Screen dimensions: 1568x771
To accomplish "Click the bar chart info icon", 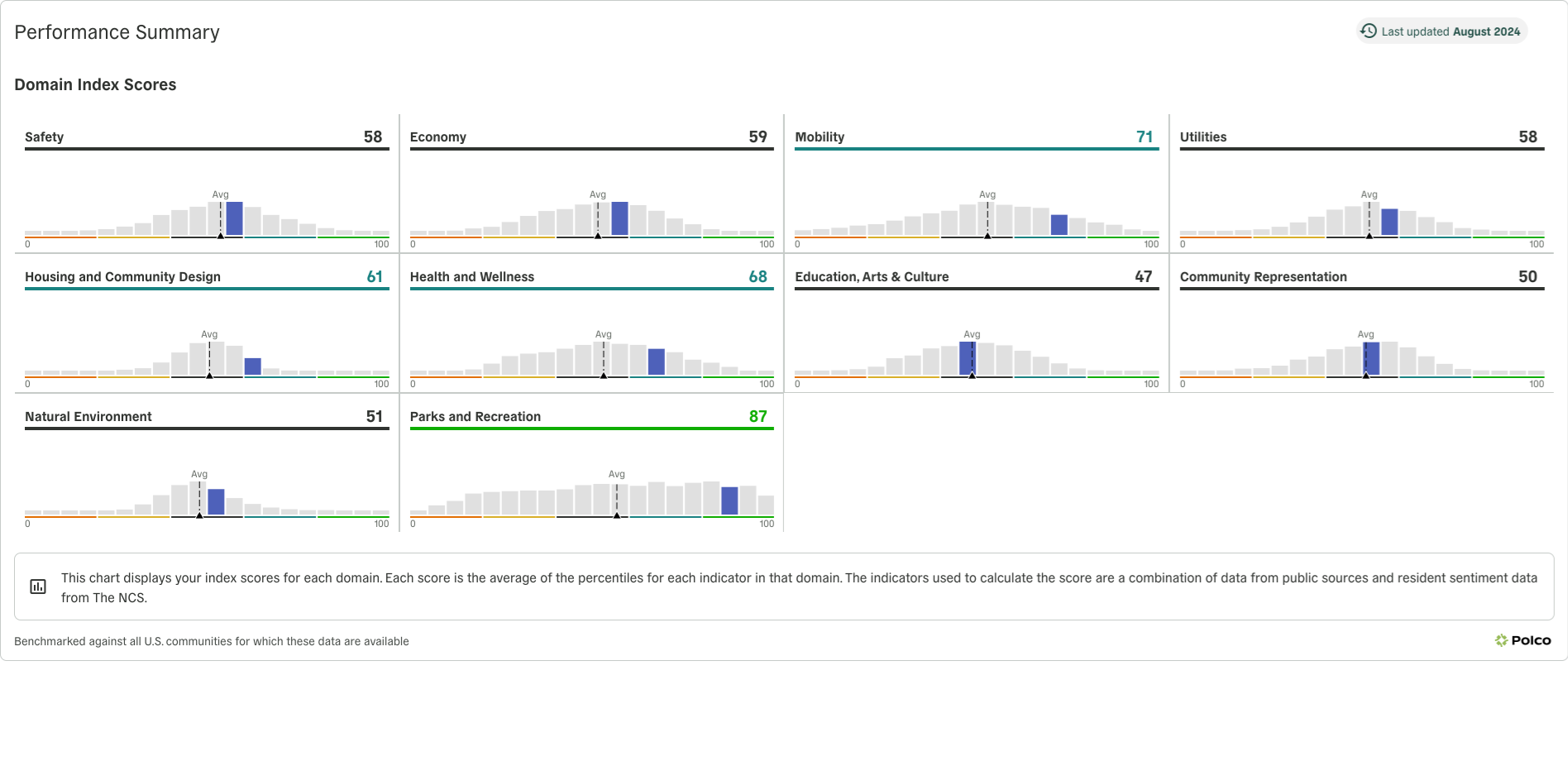I will [x=38, y=587].
